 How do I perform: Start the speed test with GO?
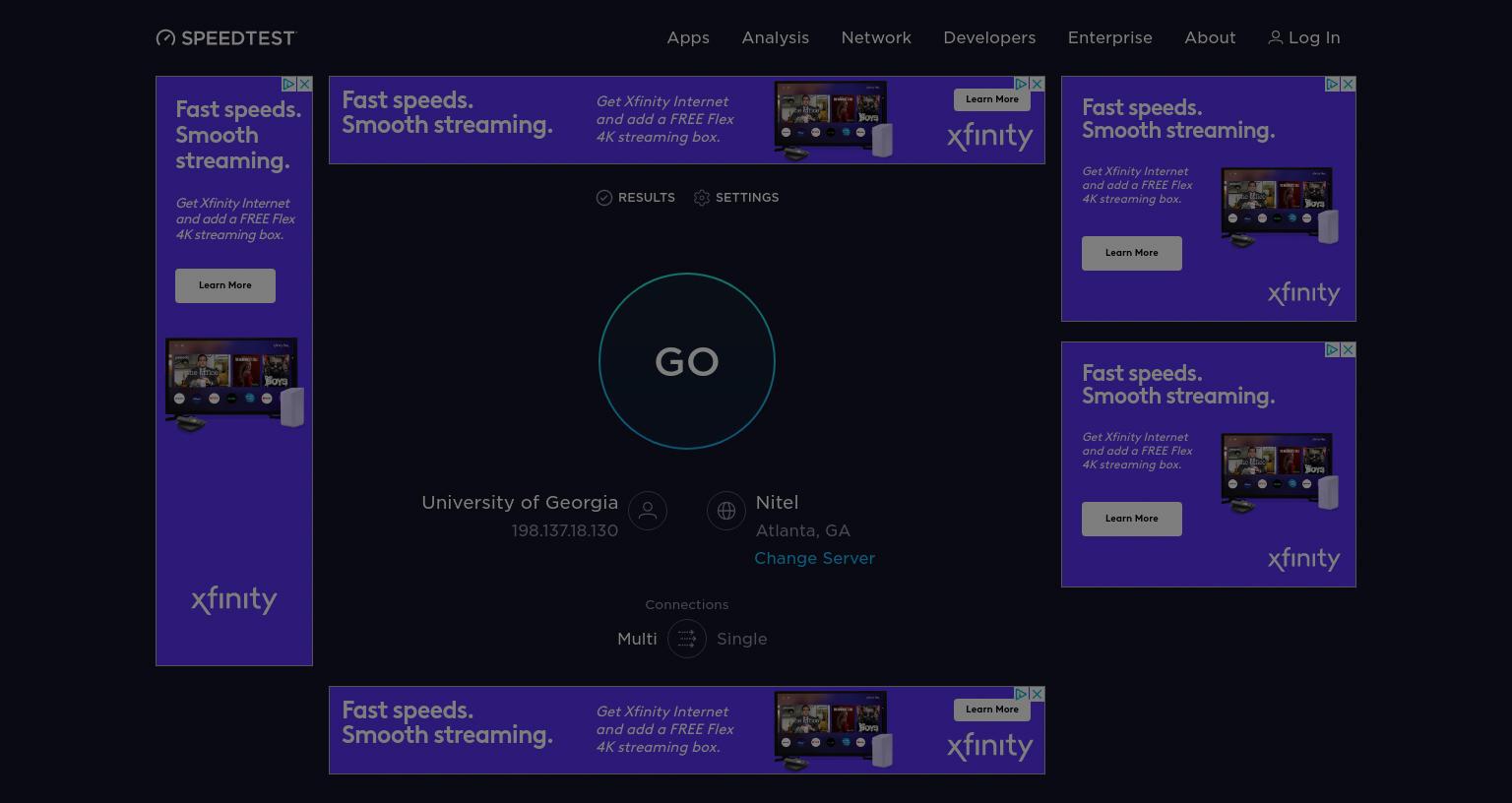tap(687, 361)
